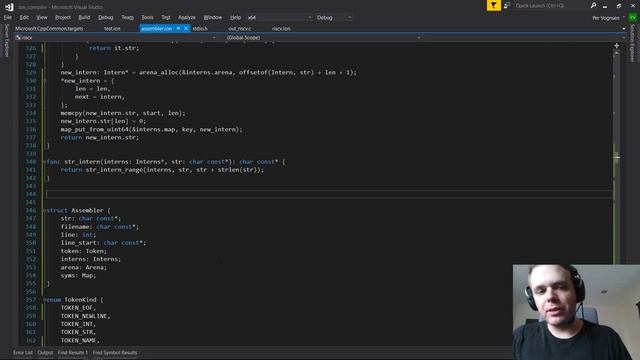
Task: Click 'TOKEN_NAME' on line 362
Action: click(x=78, y=340)
